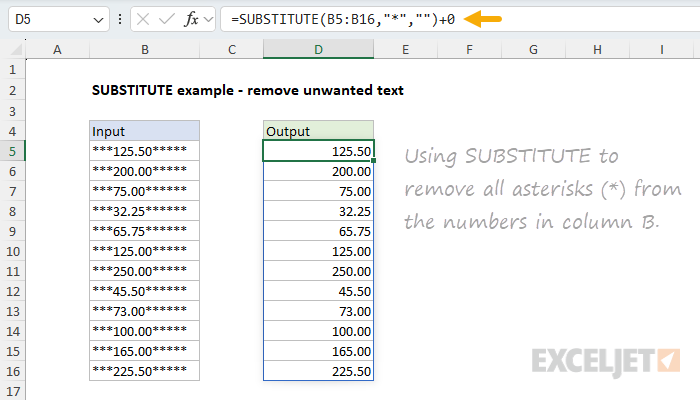
Task: Select row 17 header
Action: [12, 392]
